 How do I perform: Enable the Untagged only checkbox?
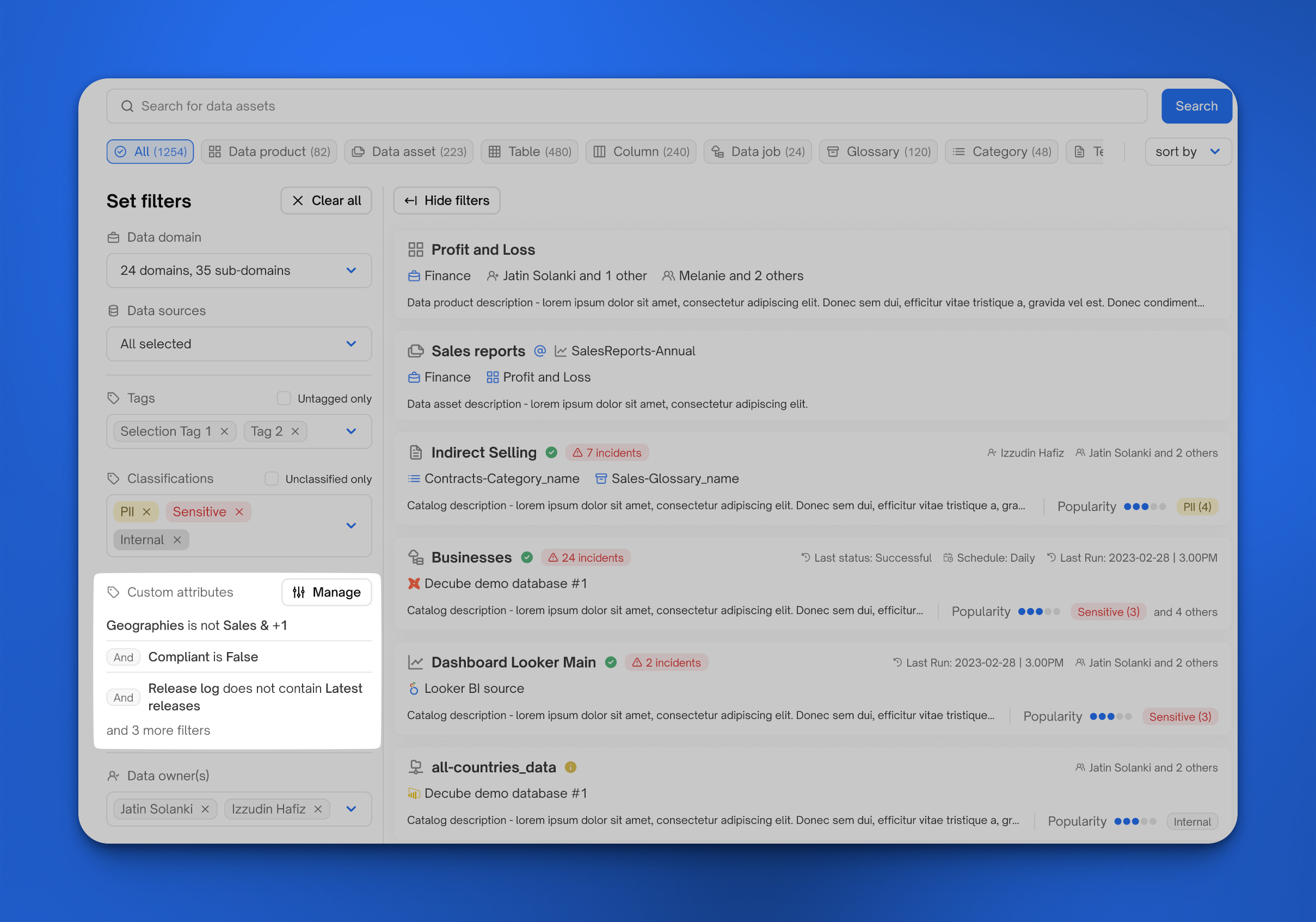click(284, 398)
